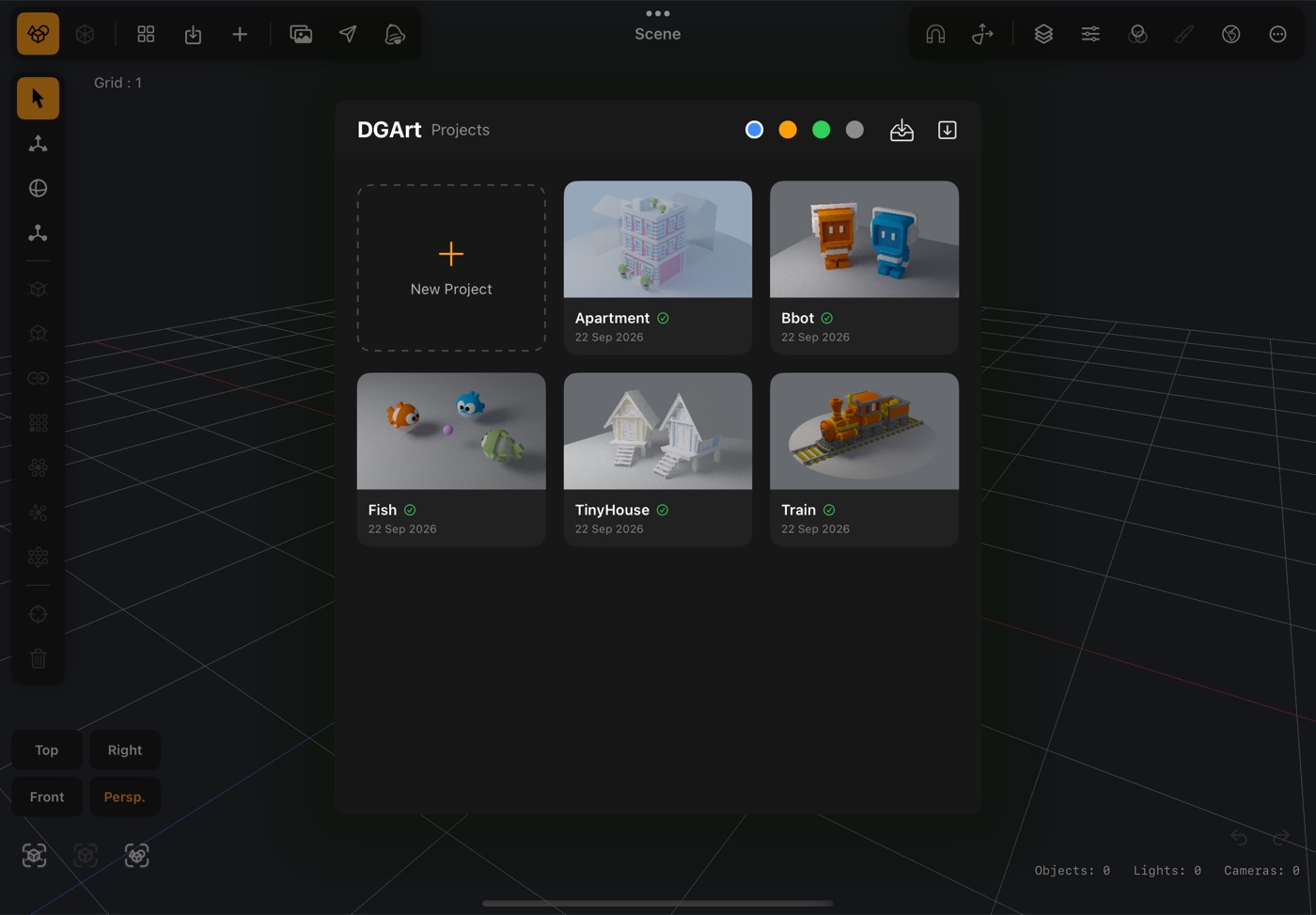Open the TinyHouse project thumbnail
This screenshot has width=1316, height=915.
point(658,432)
